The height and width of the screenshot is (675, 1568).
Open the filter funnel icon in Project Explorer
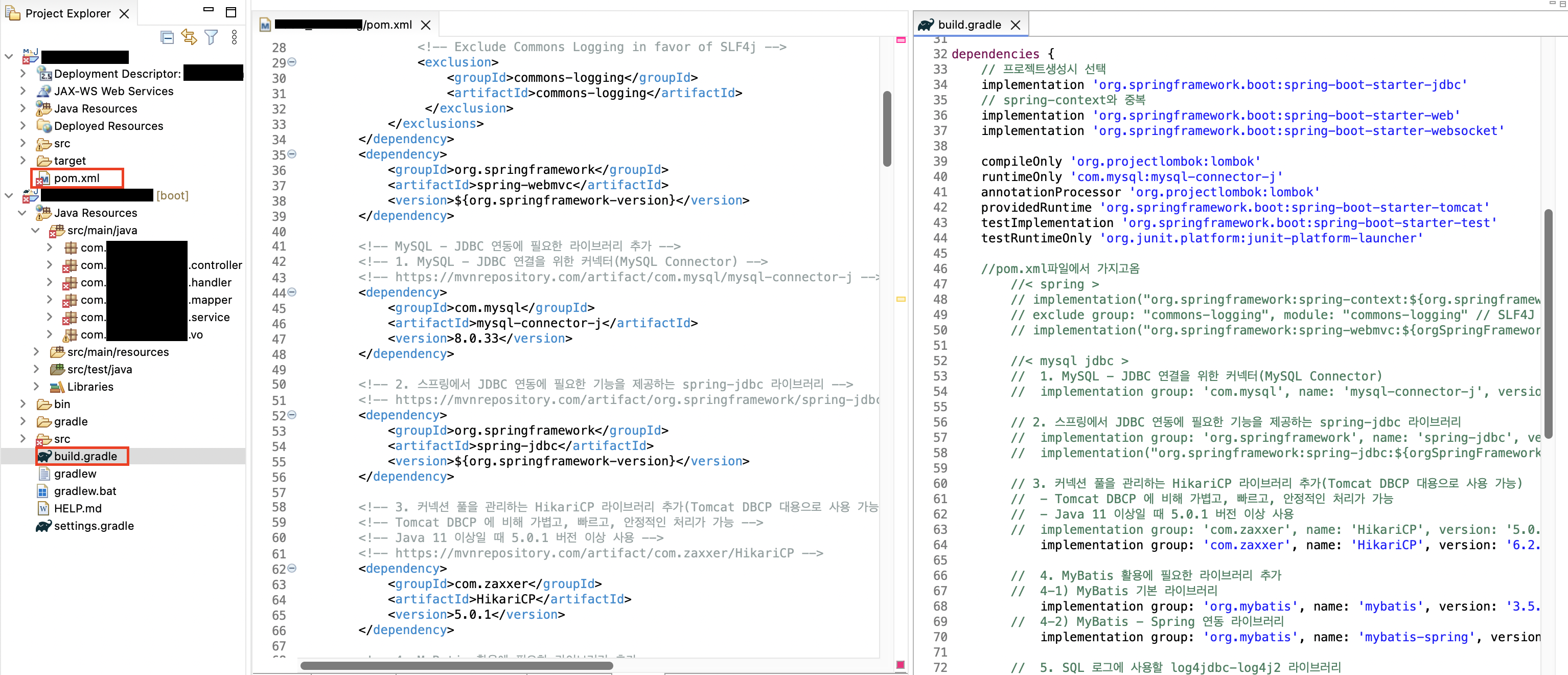point(211,38)
